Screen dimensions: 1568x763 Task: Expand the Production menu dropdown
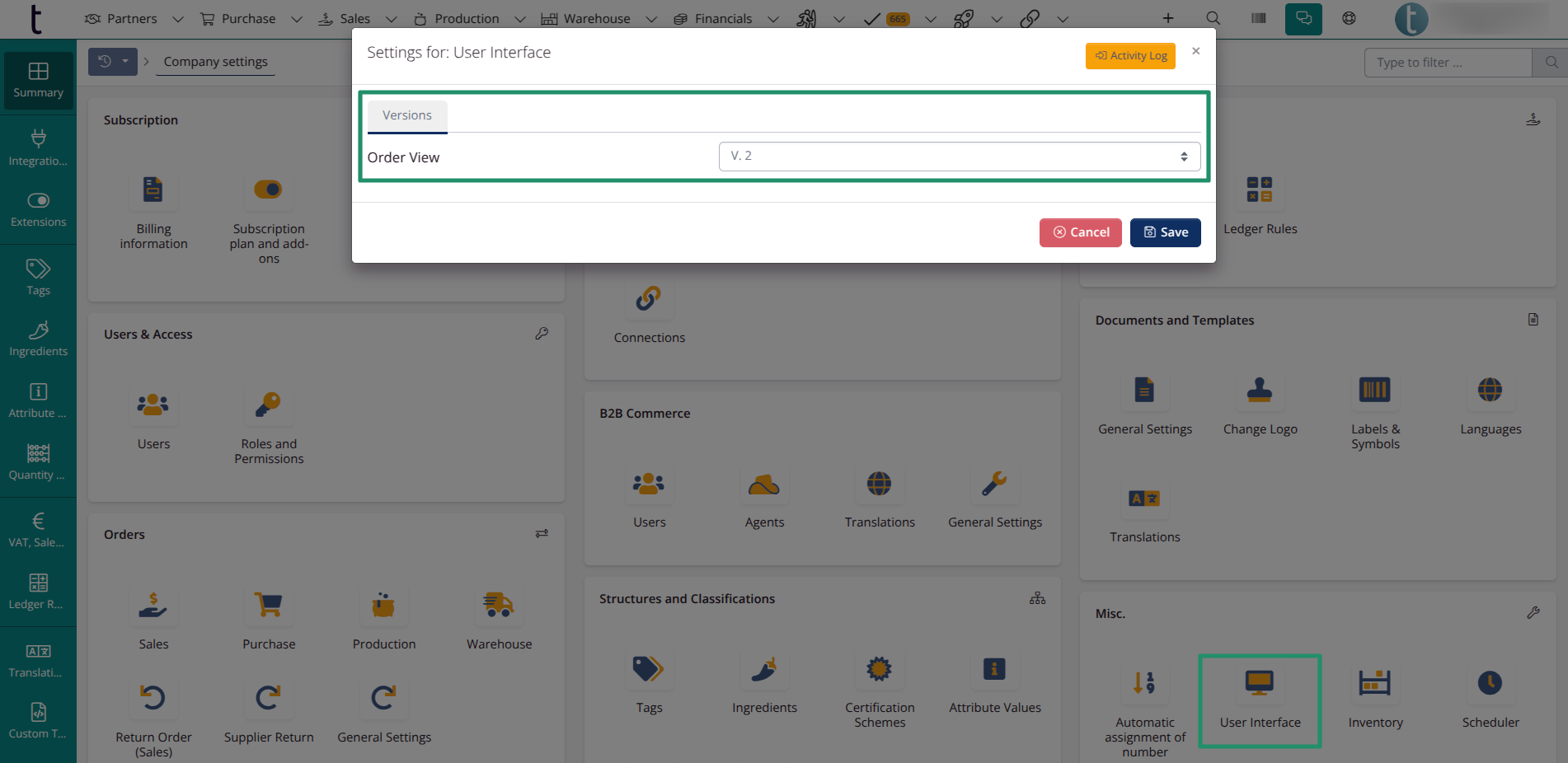tap(519, 19)
